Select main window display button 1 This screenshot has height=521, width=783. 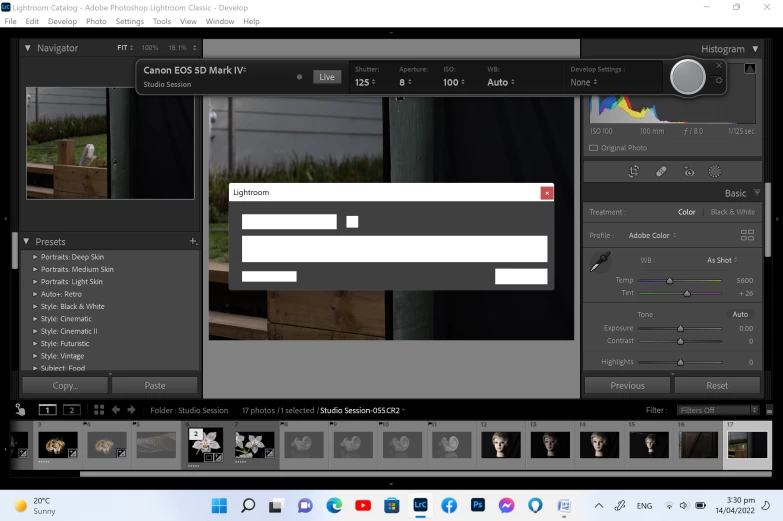tap(47, 410)
